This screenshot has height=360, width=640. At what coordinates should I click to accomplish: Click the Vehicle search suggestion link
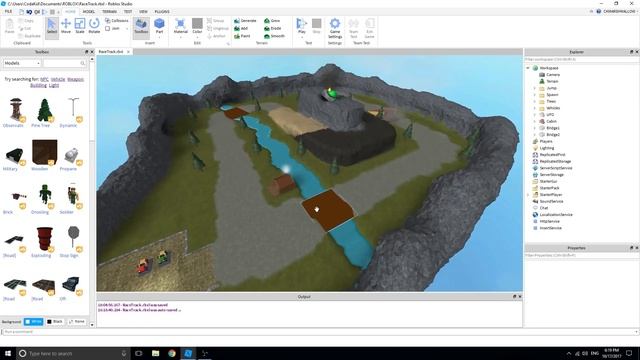coord(58,79)
